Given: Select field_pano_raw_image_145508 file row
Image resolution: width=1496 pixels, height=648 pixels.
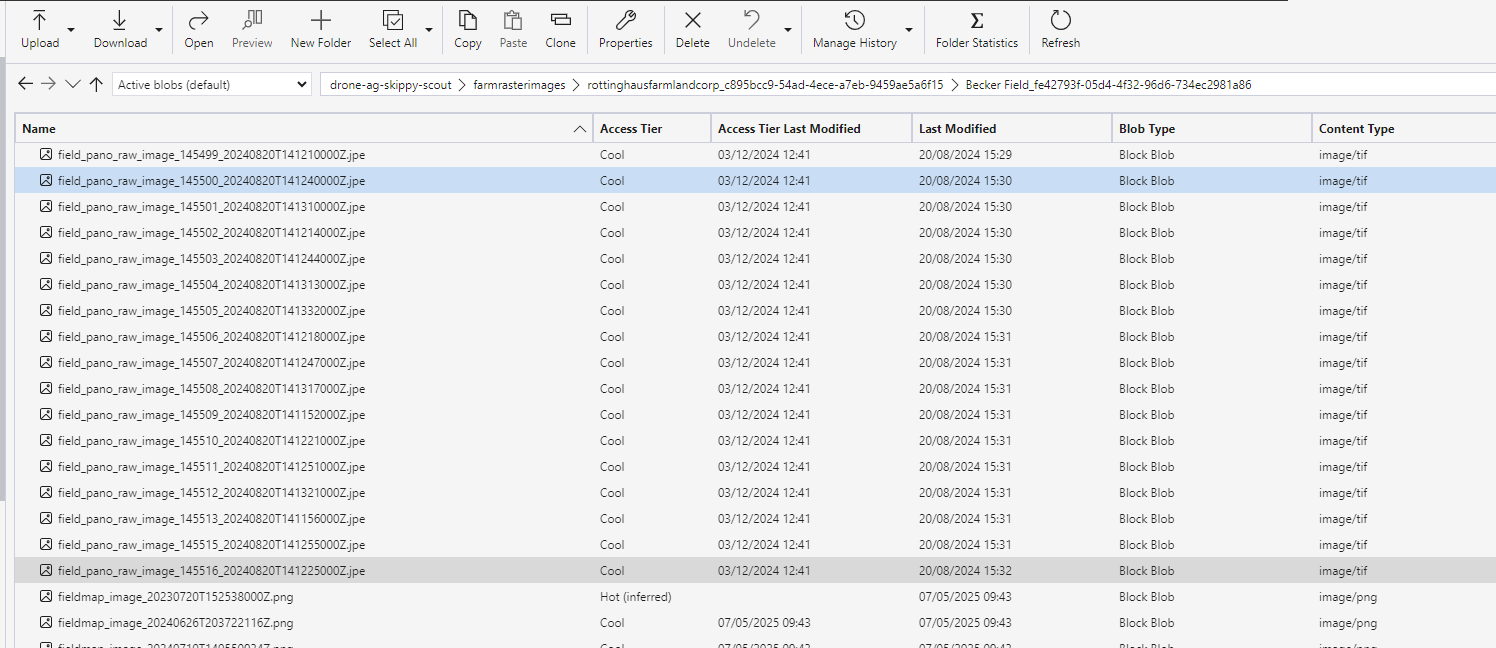Looking at the screenshot, I should [756, 389].
